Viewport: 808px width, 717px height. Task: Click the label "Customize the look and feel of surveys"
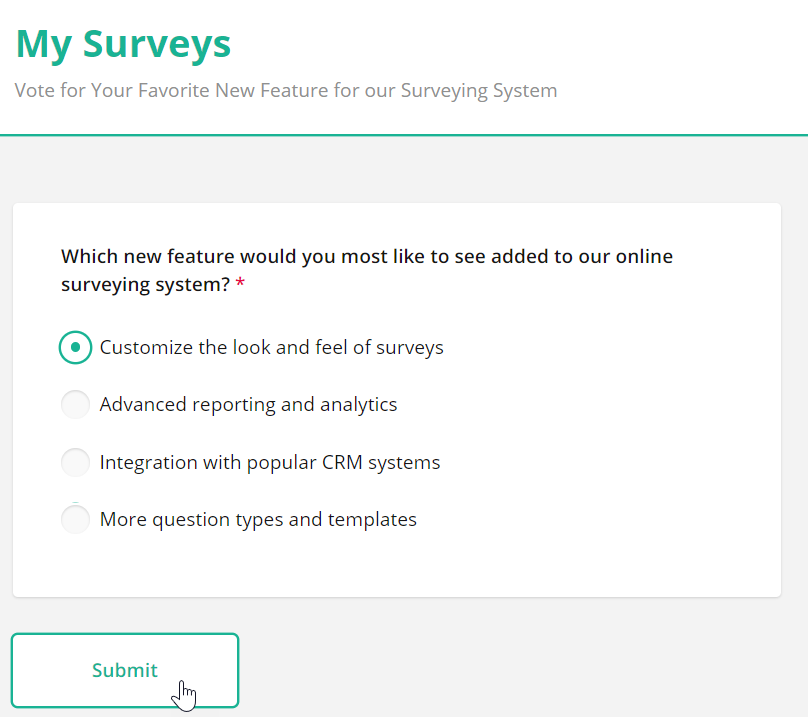[x=271, y=347]
